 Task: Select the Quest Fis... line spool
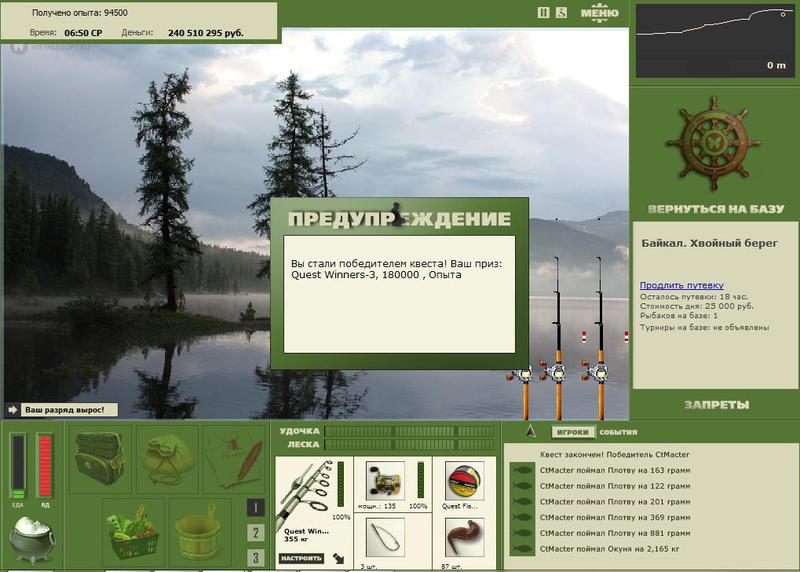tap(464, 482)
